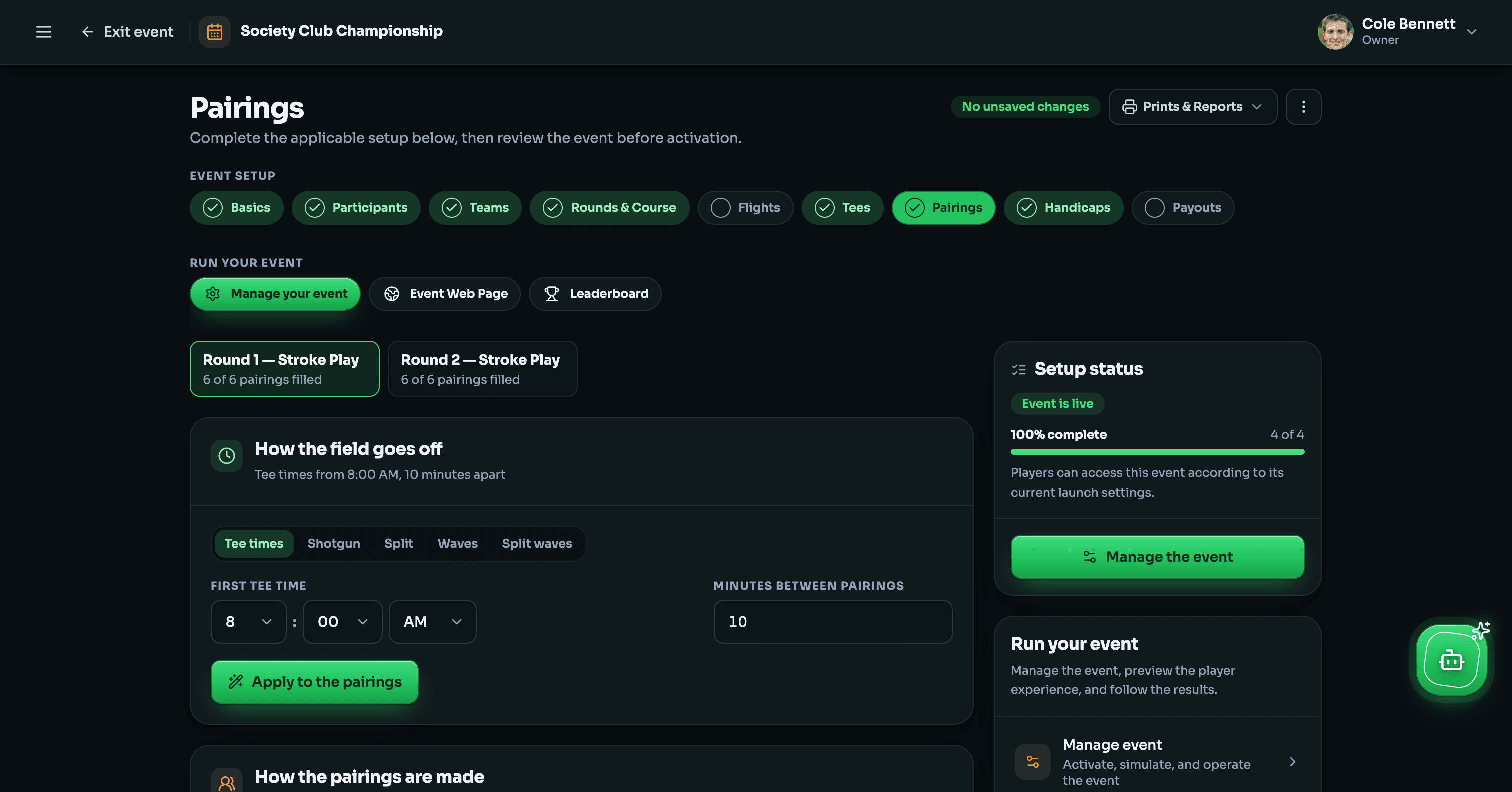The height and width of the screenshot is (792, 1512).
Task: Open the Participants setup step
Action: (356, 208)
